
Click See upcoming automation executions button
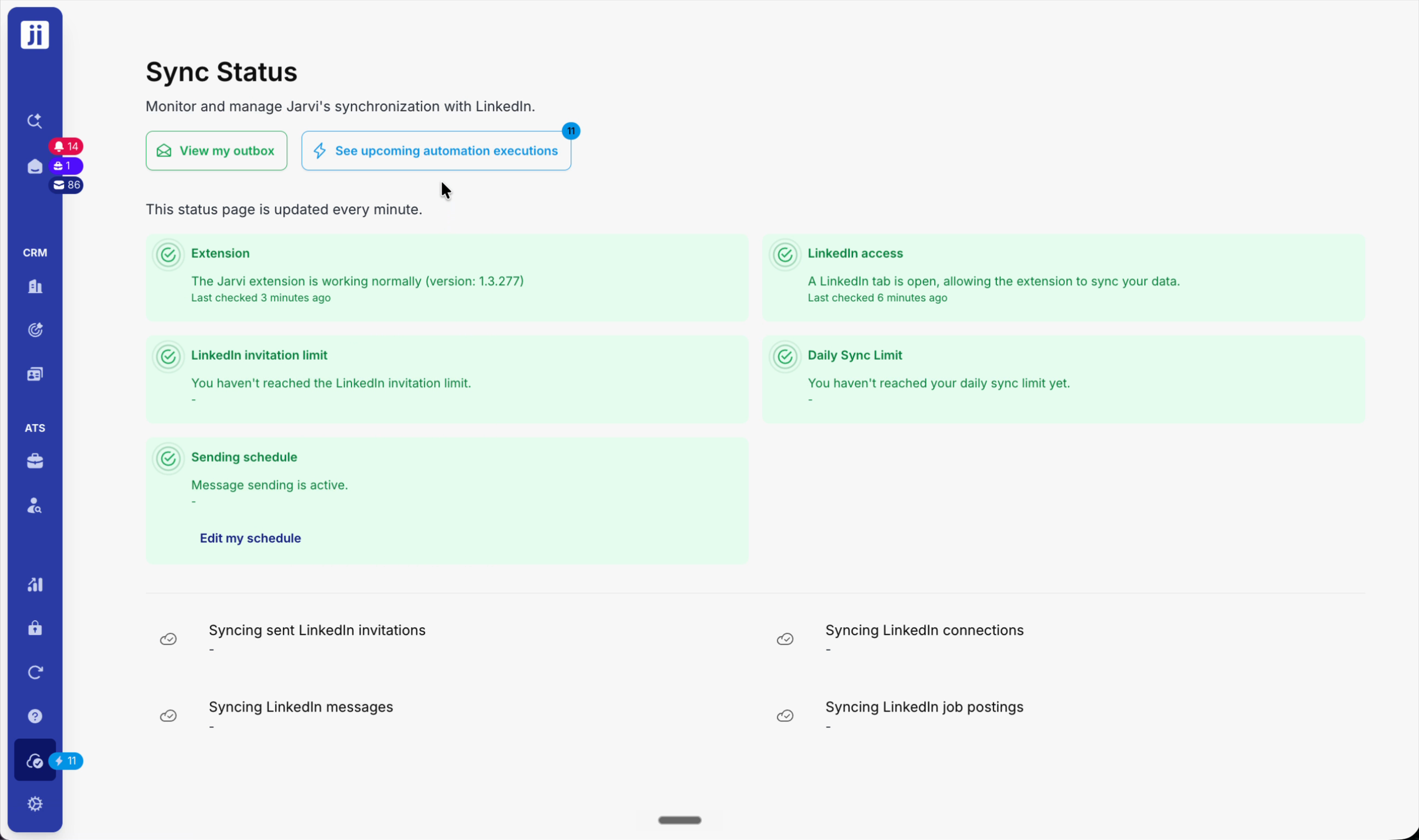436,151
